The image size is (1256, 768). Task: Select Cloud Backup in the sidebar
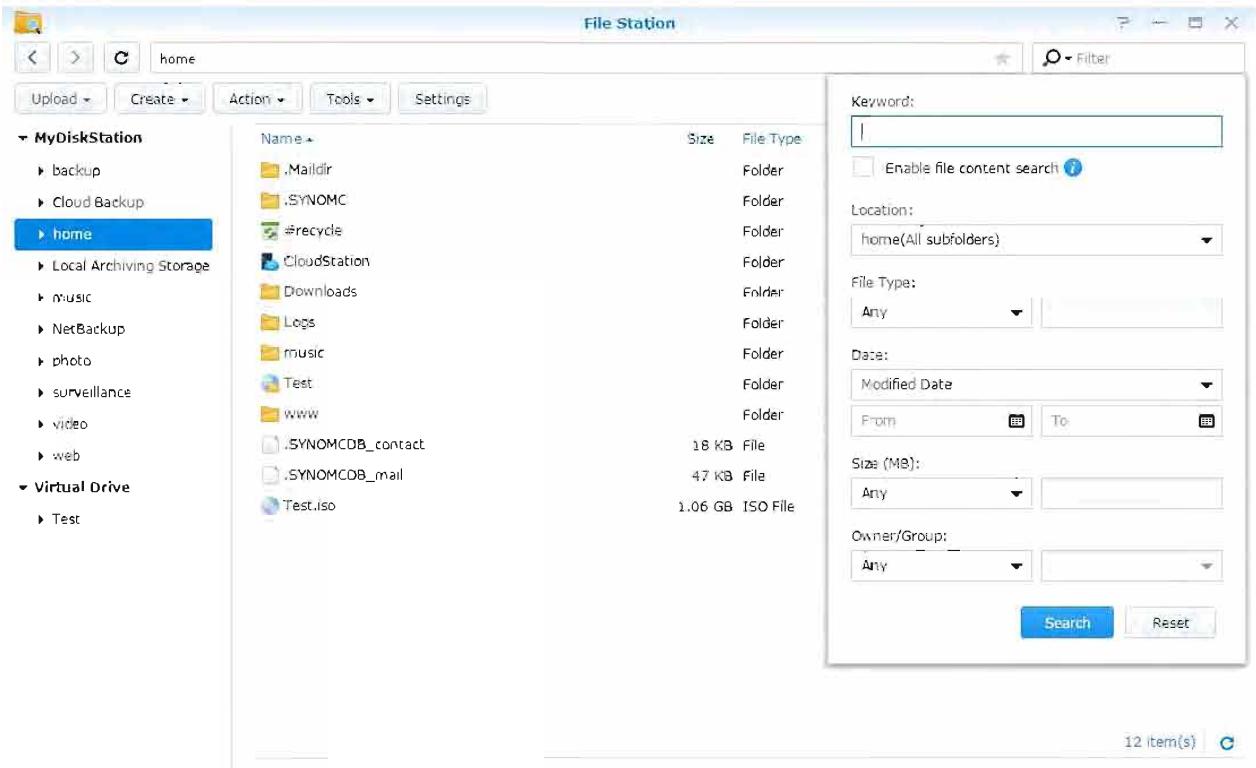point(98,202)
